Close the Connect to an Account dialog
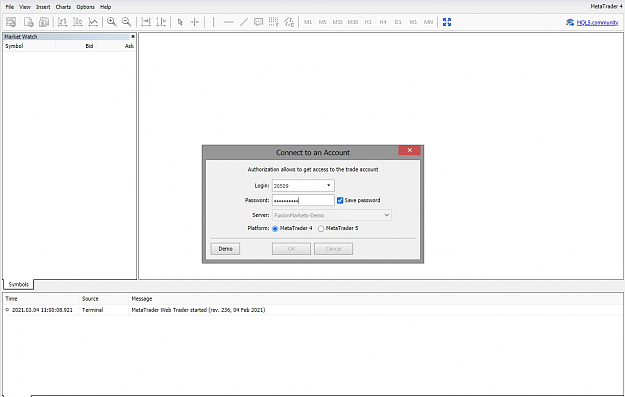Viewport: 625px width, 397px height. point(409,150)
